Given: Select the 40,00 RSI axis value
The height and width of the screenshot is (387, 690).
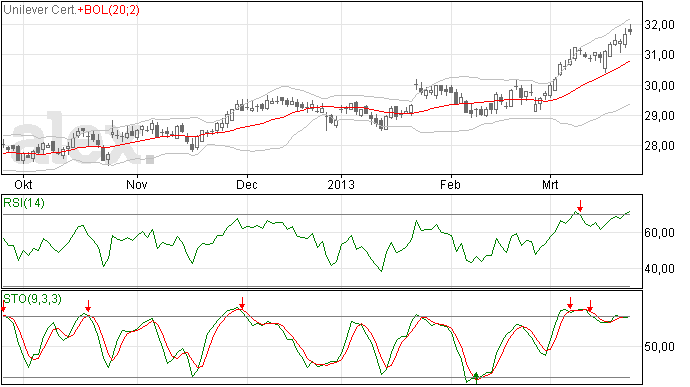Looking at the screenshot, I should click(x=659, y=269).
